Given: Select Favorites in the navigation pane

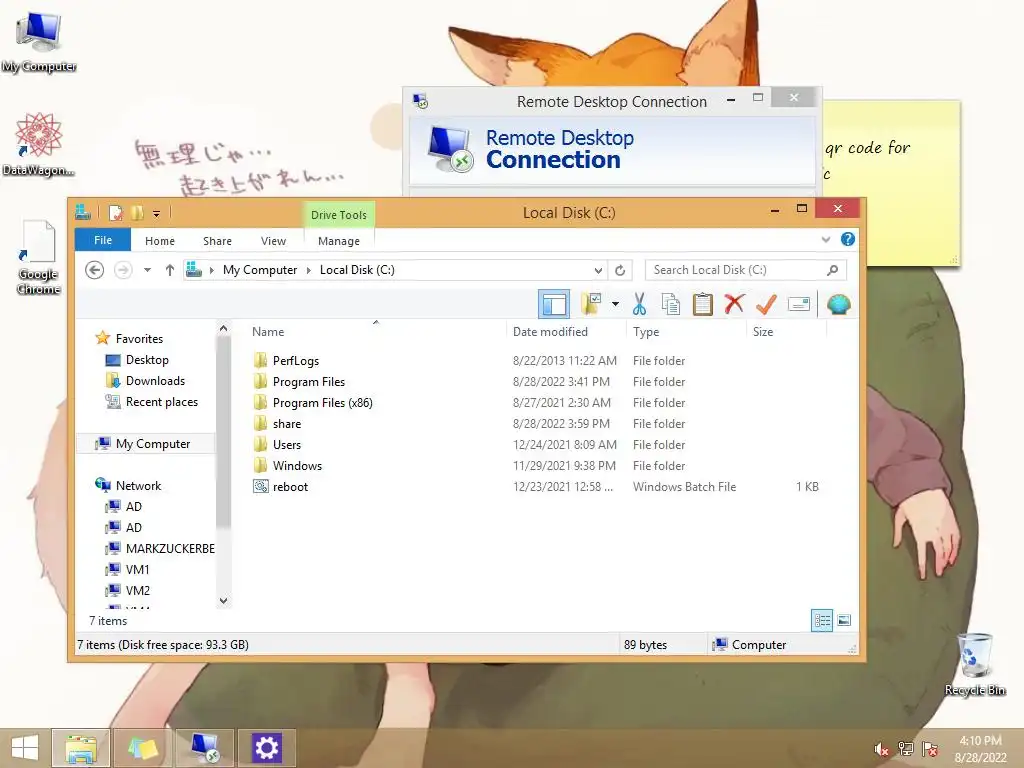Looking at the screenshot, I should pos(139,338).
